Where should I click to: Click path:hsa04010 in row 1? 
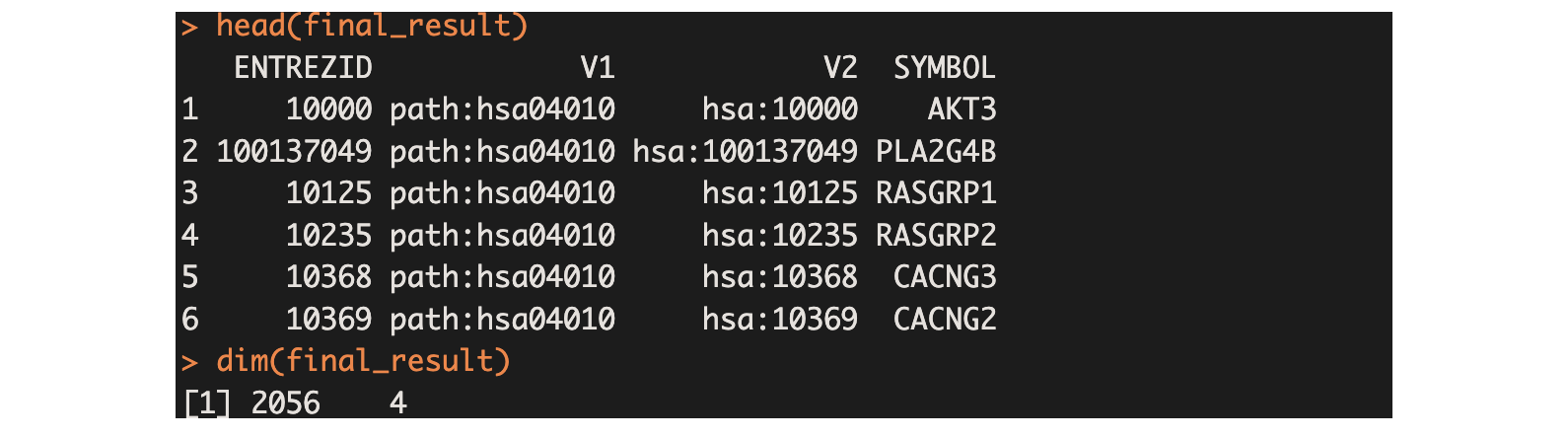(502, 109)
